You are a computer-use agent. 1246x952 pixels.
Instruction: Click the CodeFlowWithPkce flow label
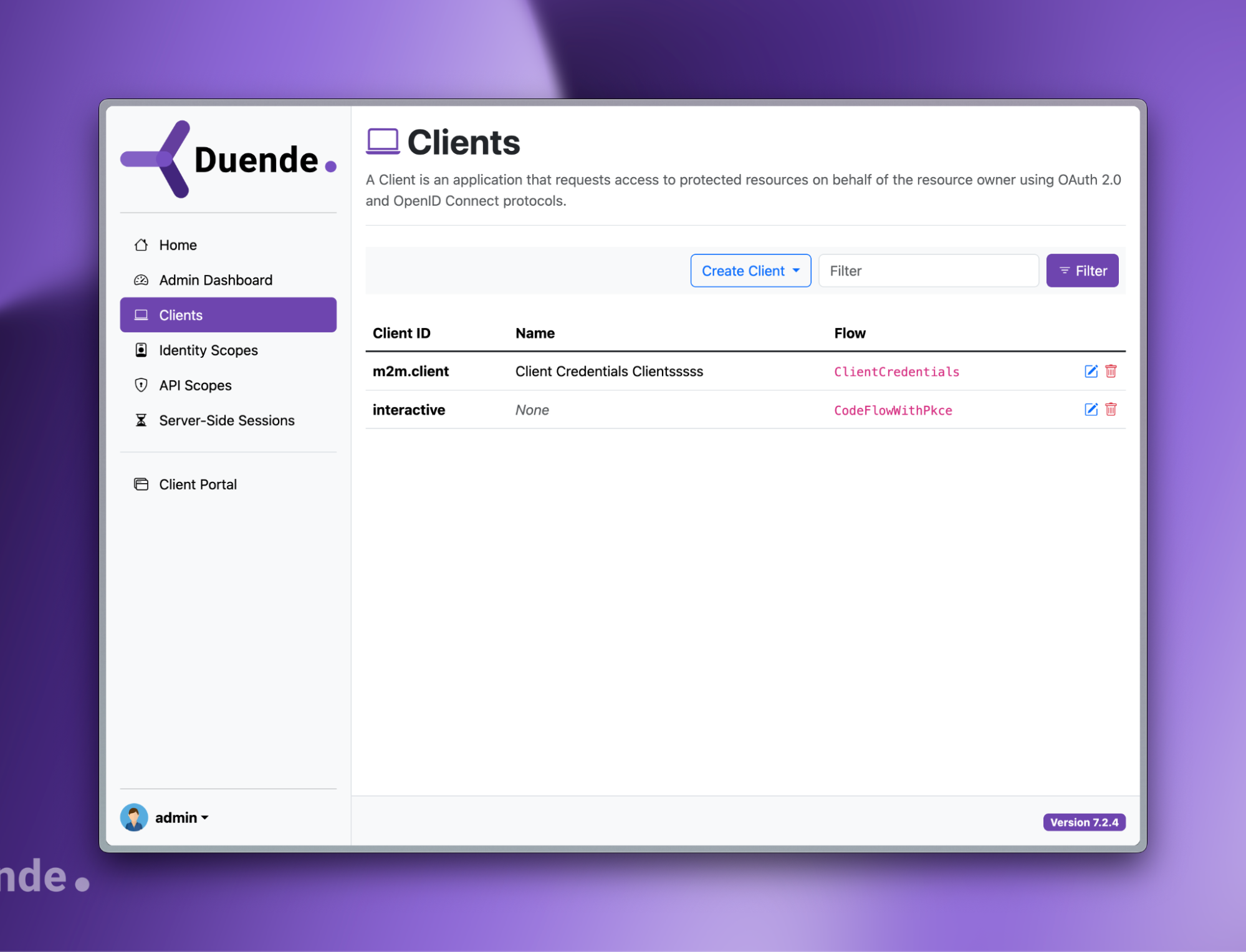[x=893, y=410]
